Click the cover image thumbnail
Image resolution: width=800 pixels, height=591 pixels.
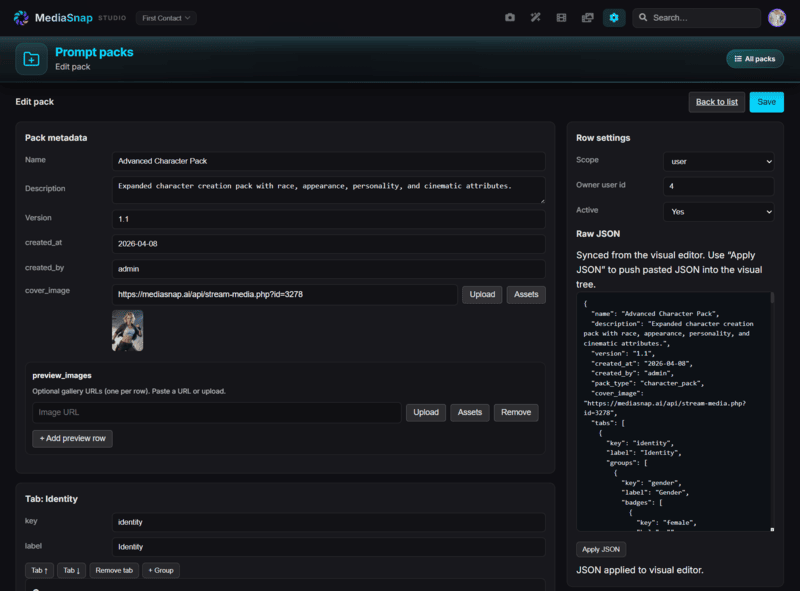(128, 329)
